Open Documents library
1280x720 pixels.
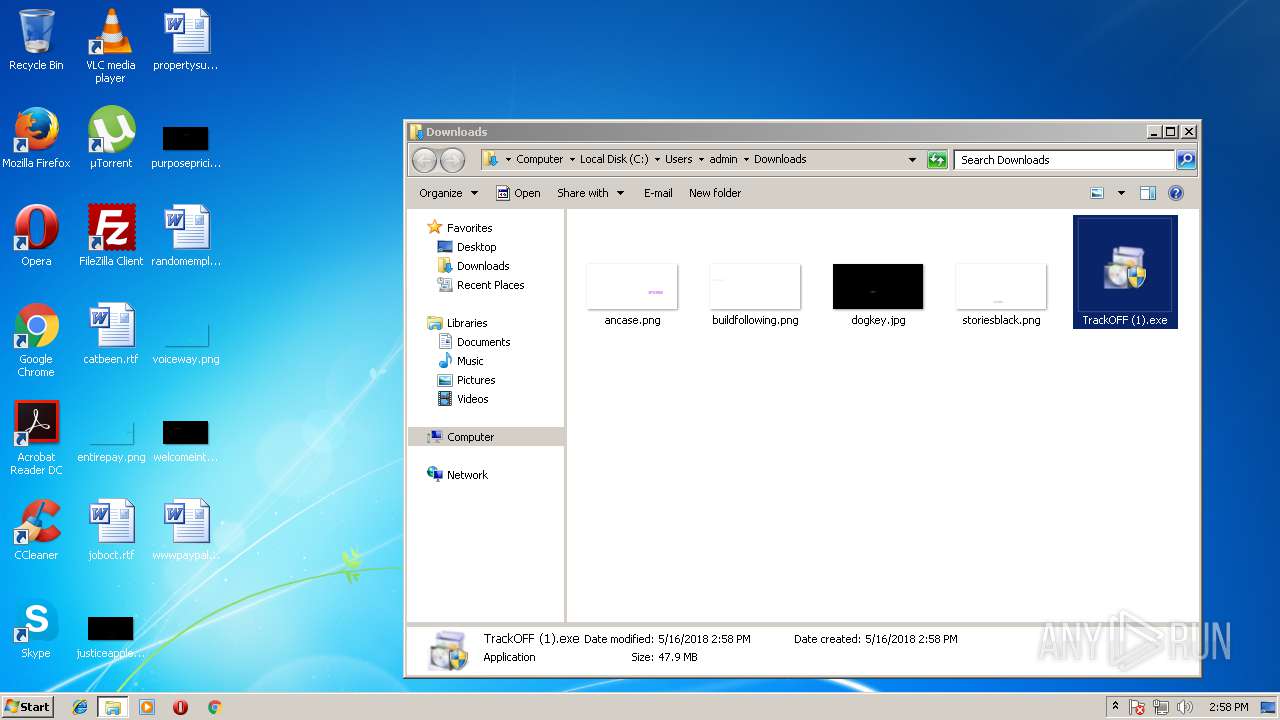483,342
